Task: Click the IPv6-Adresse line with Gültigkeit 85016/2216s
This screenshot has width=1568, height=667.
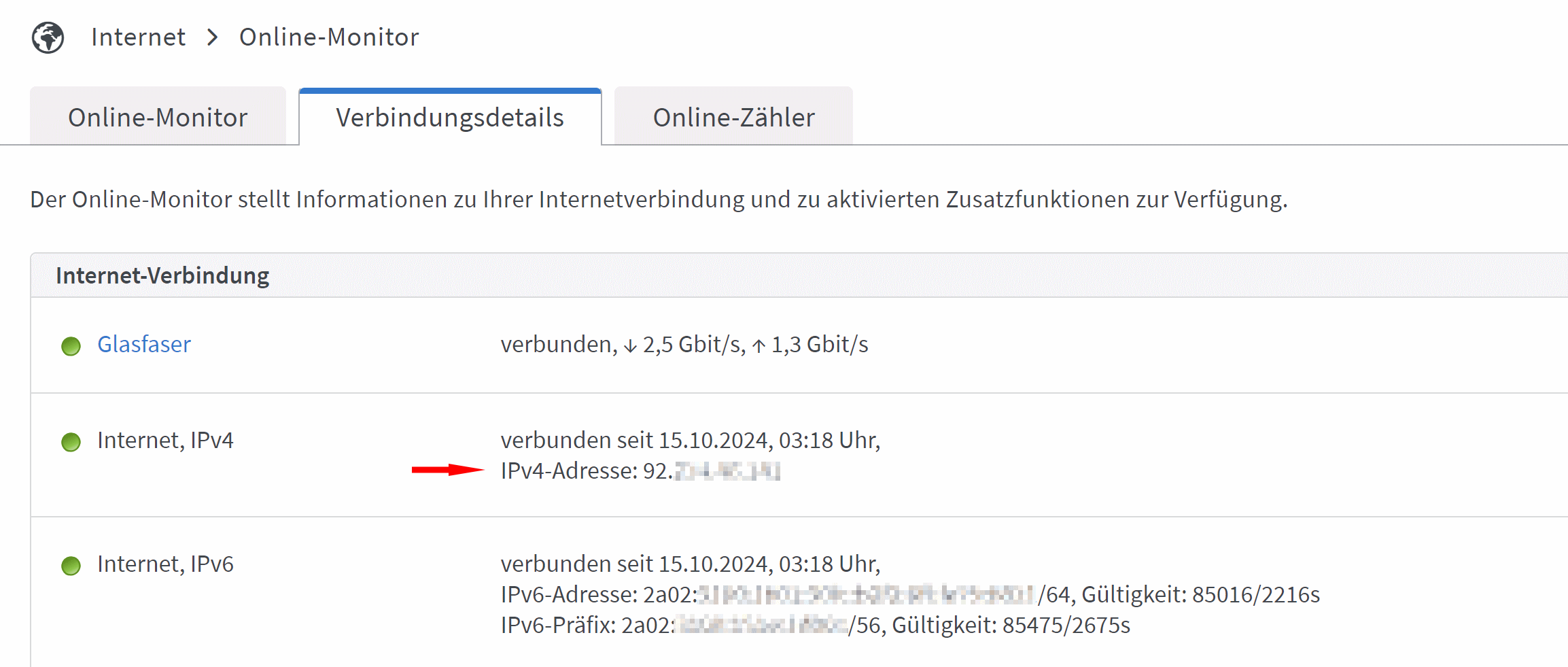Action: 909,594
